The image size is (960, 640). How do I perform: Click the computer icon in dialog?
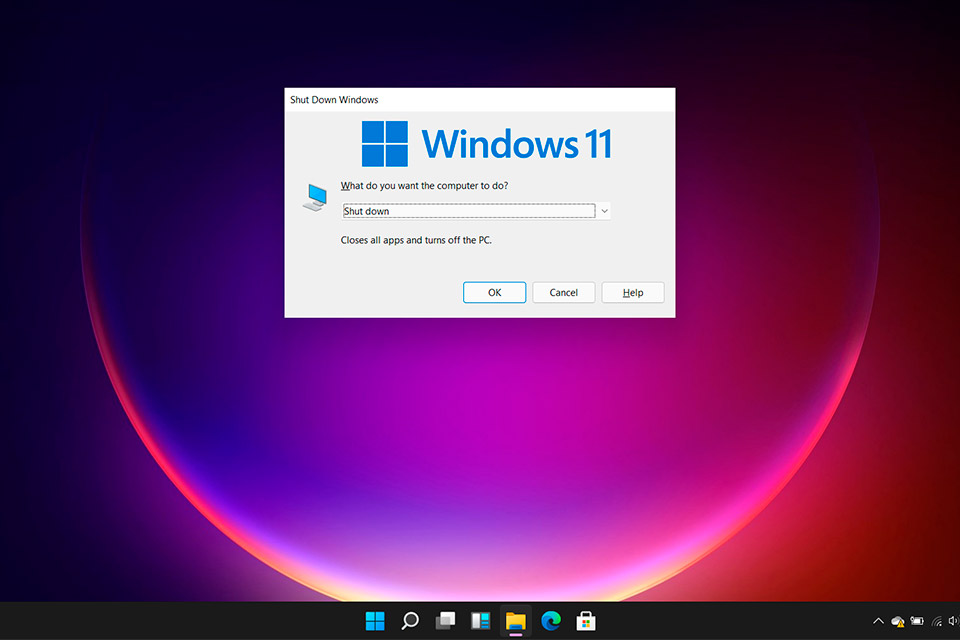(x=315, y=198)
